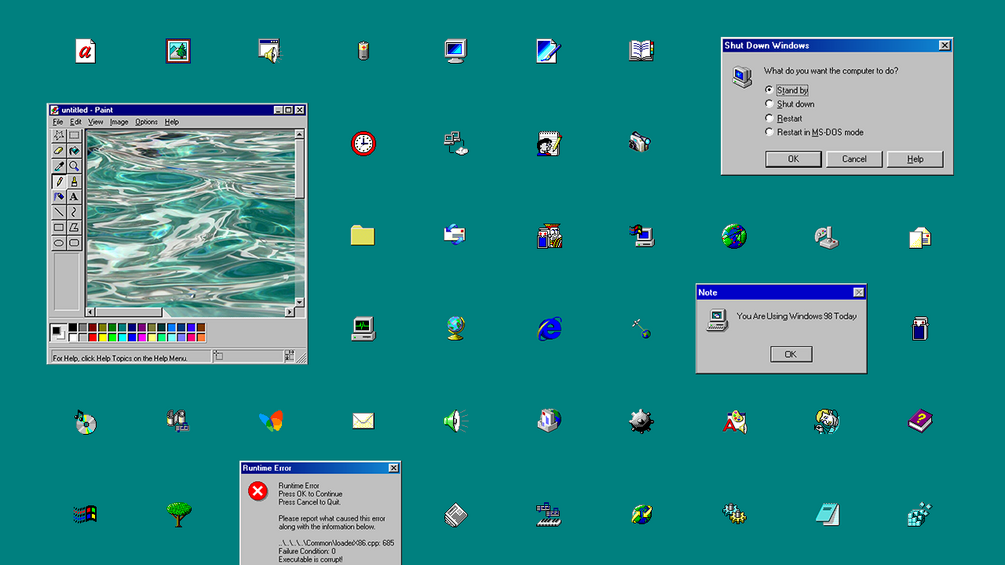Choose the Polygon shape tool

coord(74,227)
